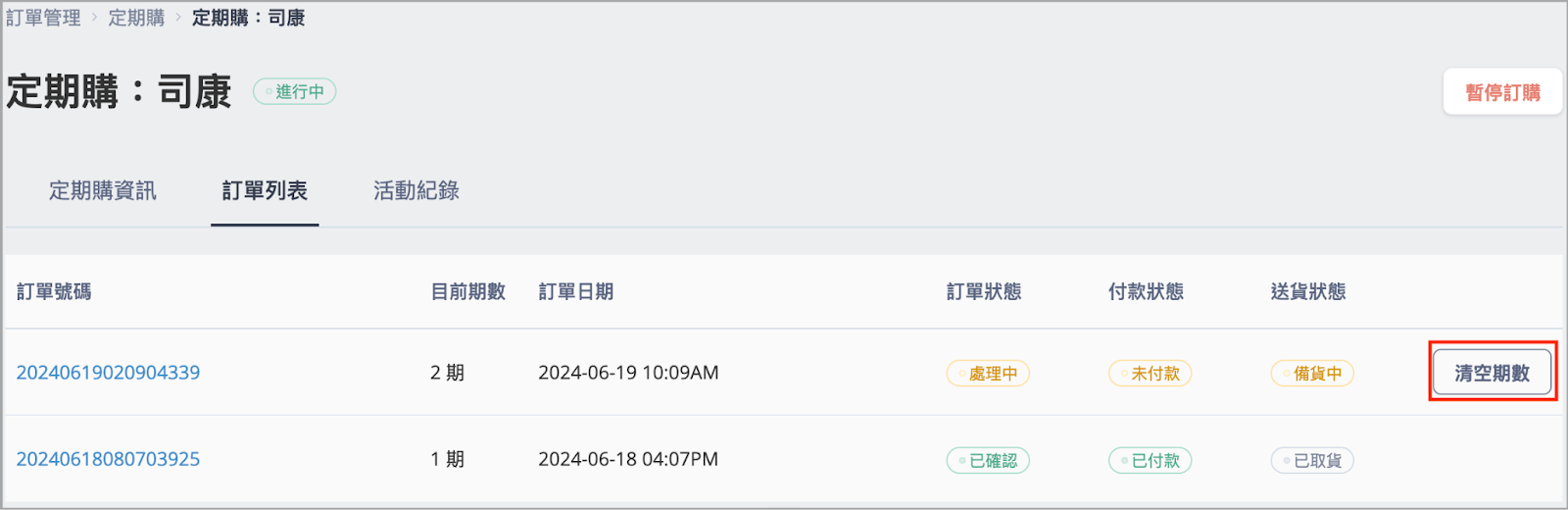Click the 進行中 status badge
This screenshot has width=1568, height=510.
click(295, 91)
